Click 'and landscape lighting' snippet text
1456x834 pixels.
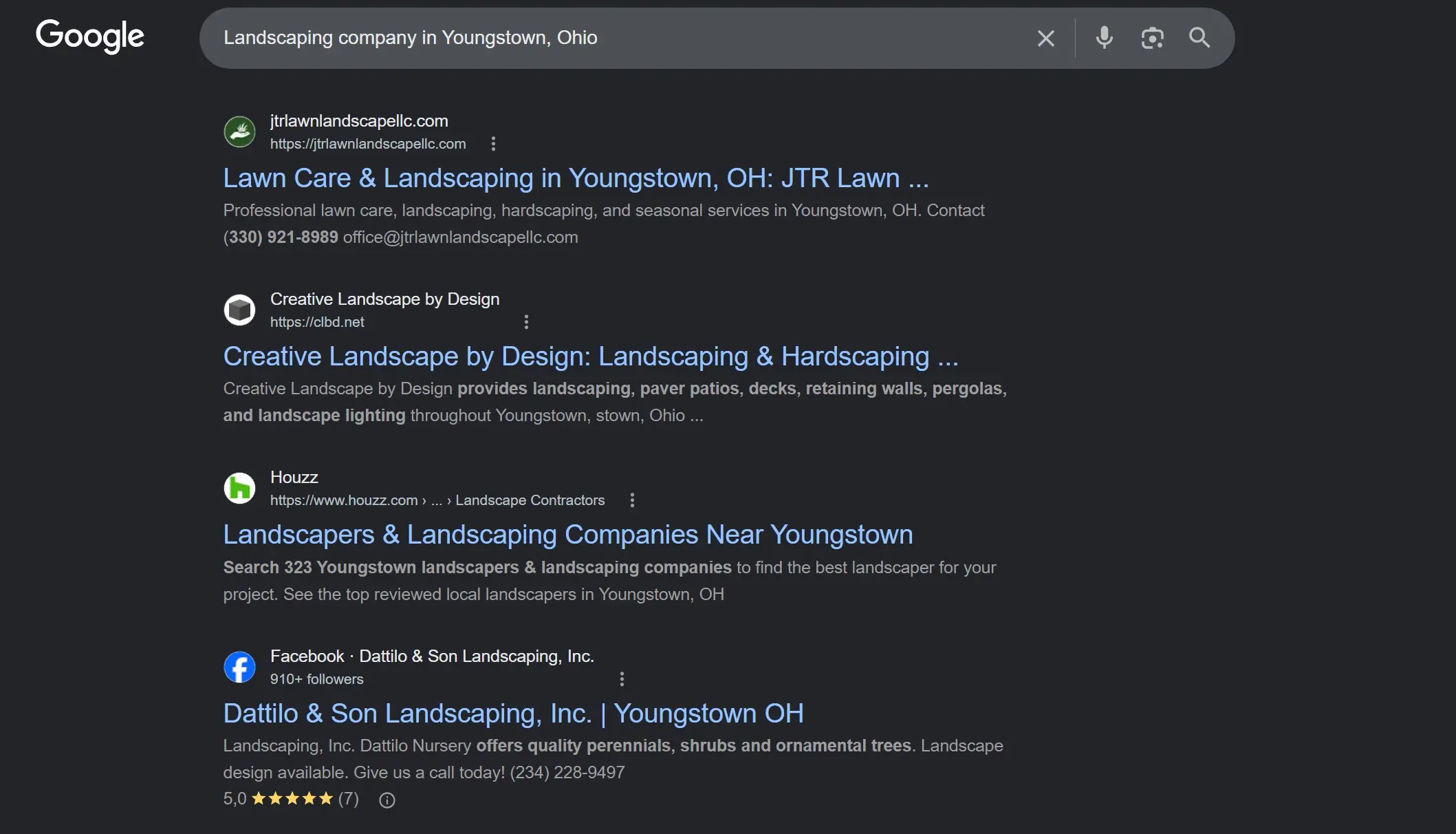(x=314, y=416)
